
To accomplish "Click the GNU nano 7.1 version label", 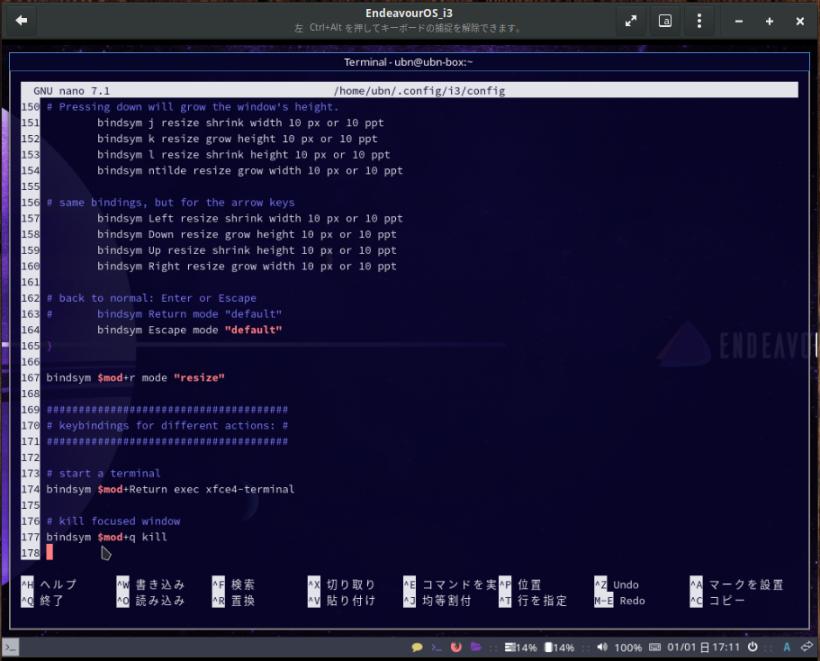I will click(72, 90).
